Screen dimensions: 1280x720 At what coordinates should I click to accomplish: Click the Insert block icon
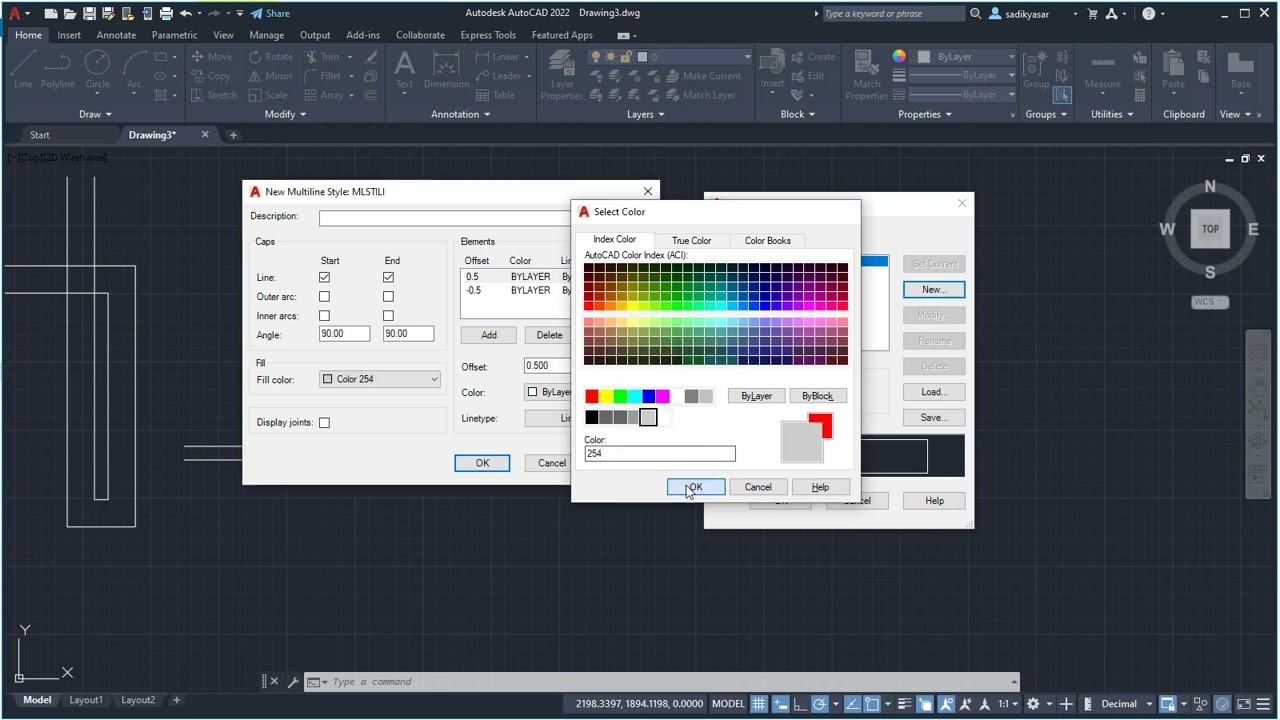pos(772,70)
